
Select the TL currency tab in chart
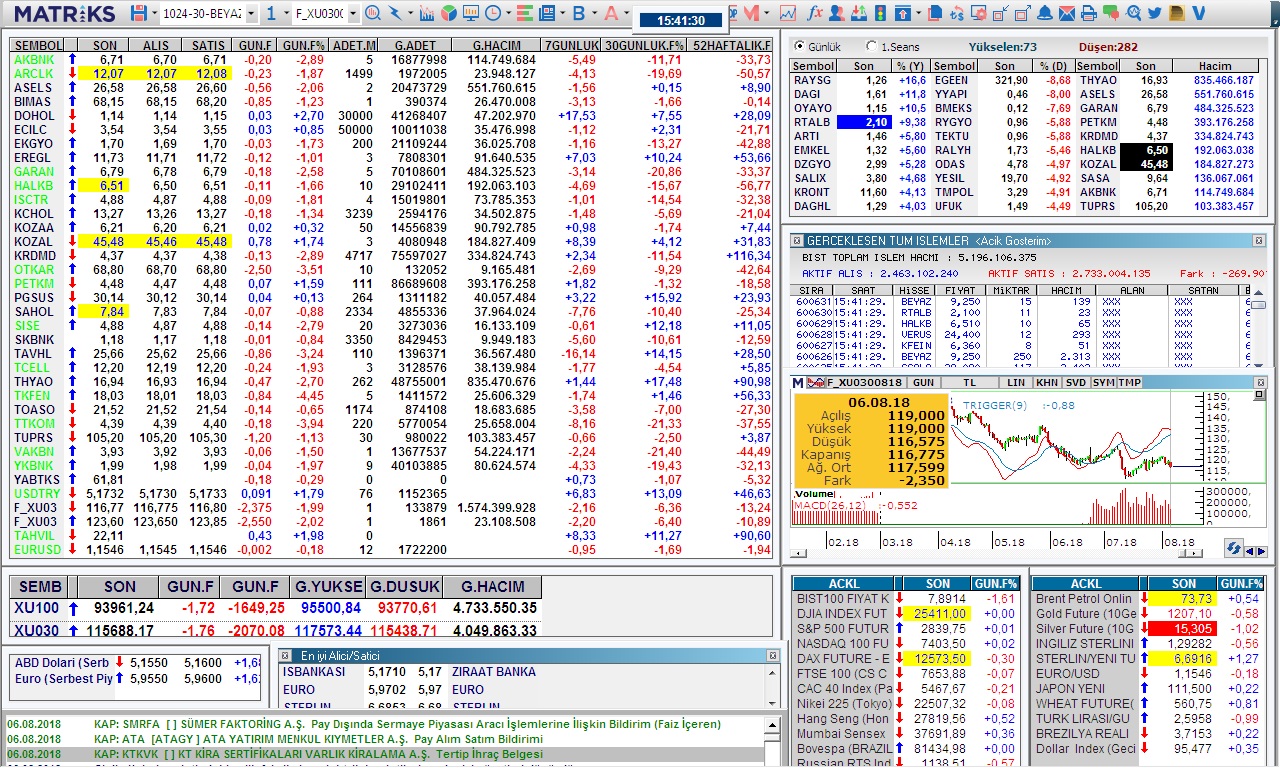pyautogui.click(x=969, y=383)
